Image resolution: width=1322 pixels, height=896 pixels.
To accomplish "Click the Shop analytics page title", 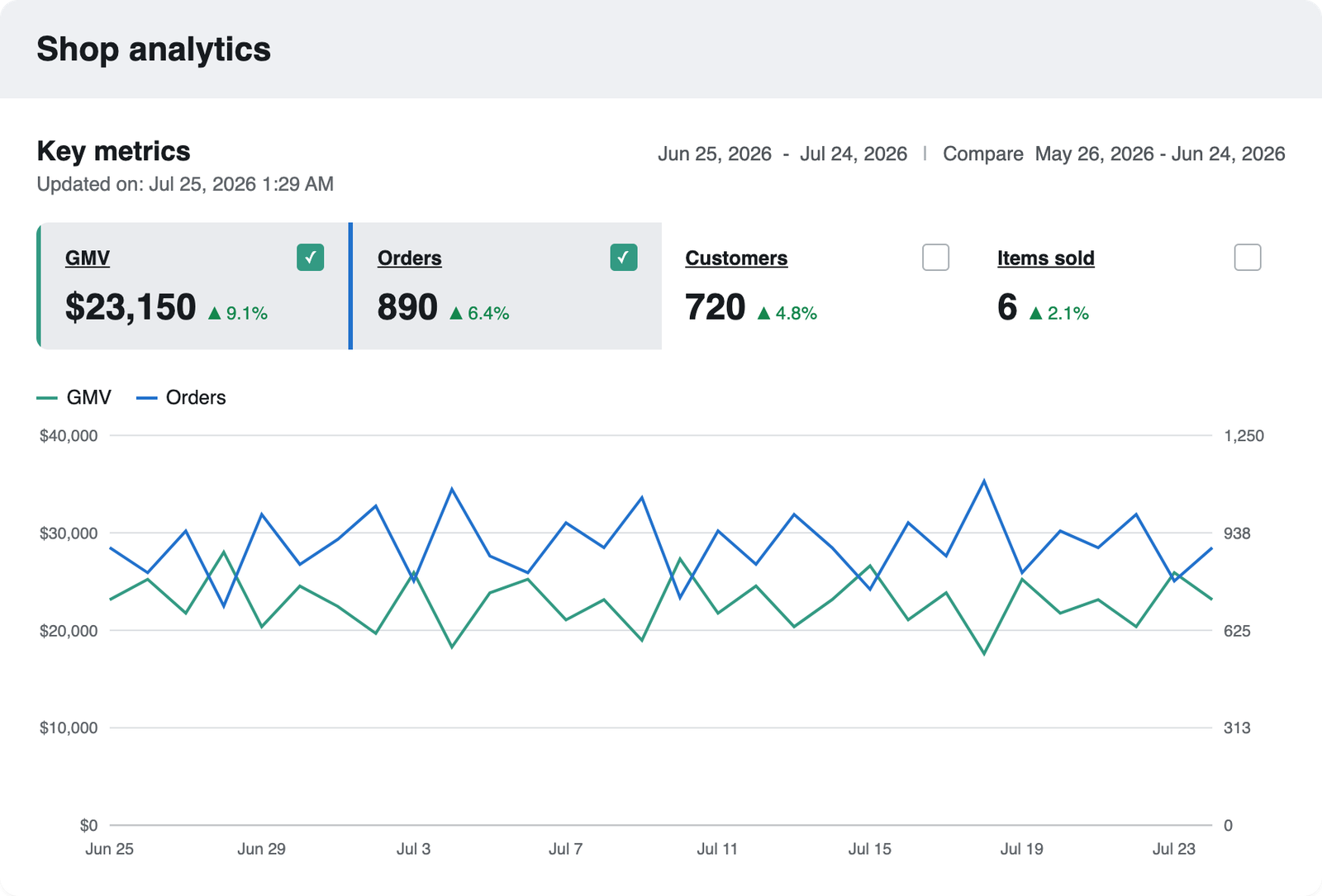I will 154,50.
